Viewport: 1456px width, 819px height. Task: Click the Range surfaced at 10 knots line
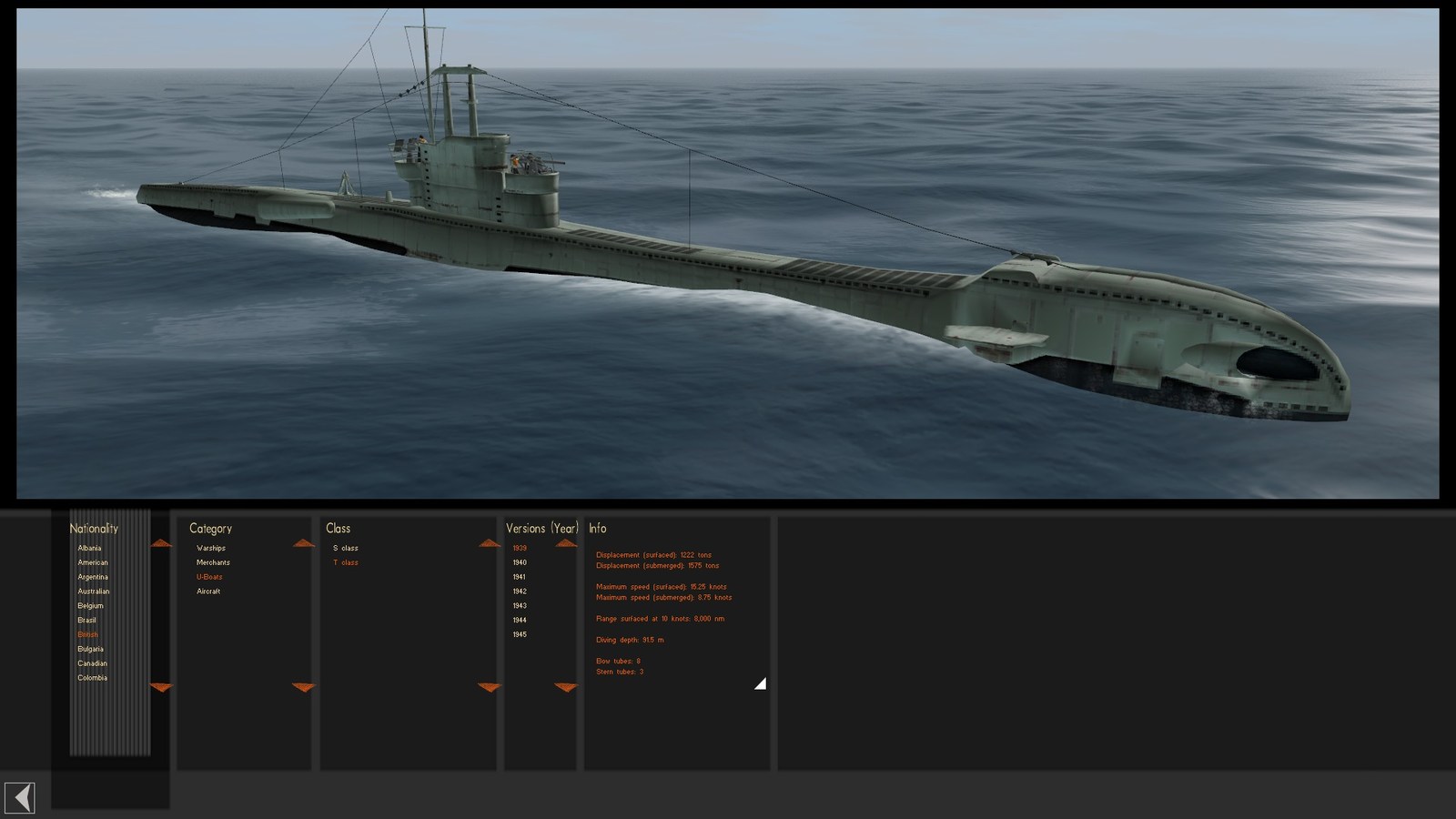point(661,619)
